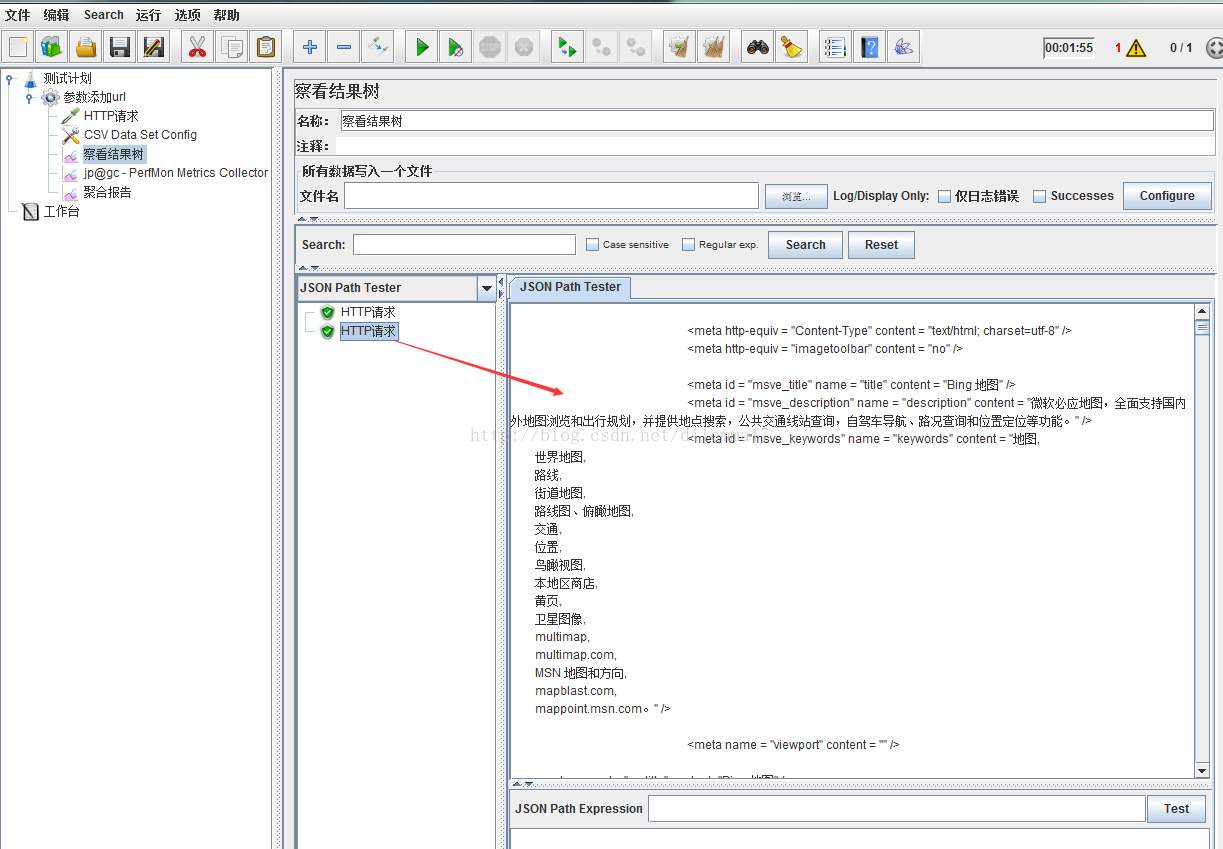Focus the Search text field
Image resolution: width=1223 pixels, height=849 pixels.
coord(464,244)
